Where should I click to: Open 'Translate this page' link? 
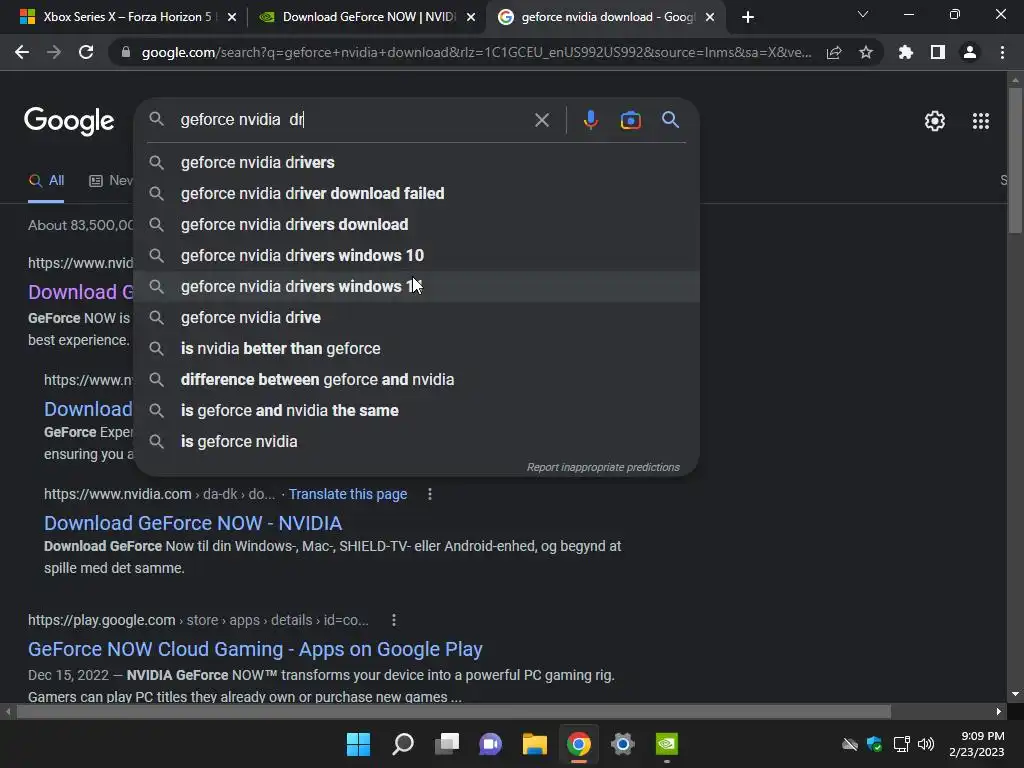(x=348, y=494)
